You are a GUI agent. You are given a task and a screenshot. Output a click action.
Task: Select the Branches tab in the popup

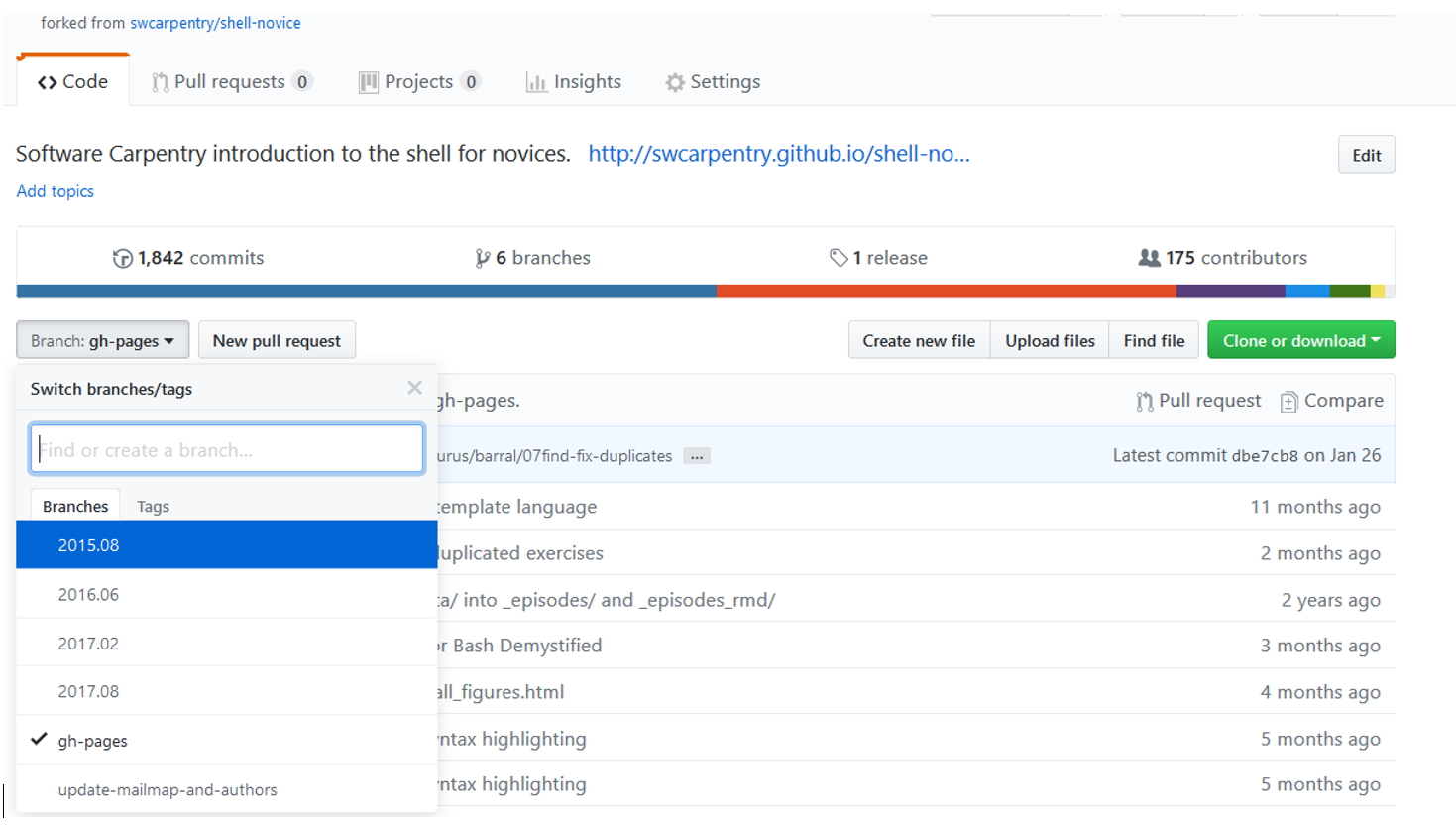(75, 506)
